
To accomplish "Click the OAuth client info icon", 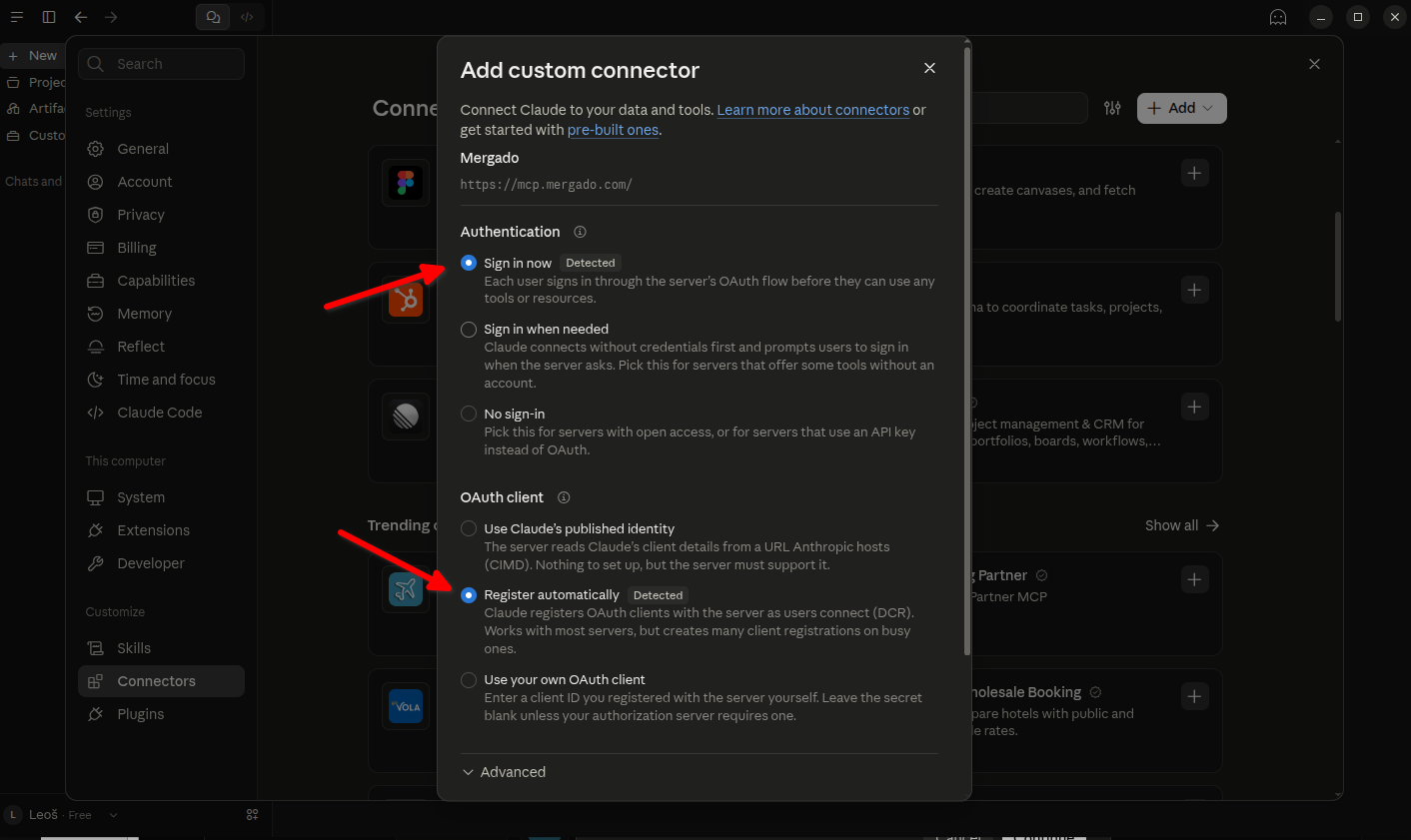I will [x=564, y=497].
